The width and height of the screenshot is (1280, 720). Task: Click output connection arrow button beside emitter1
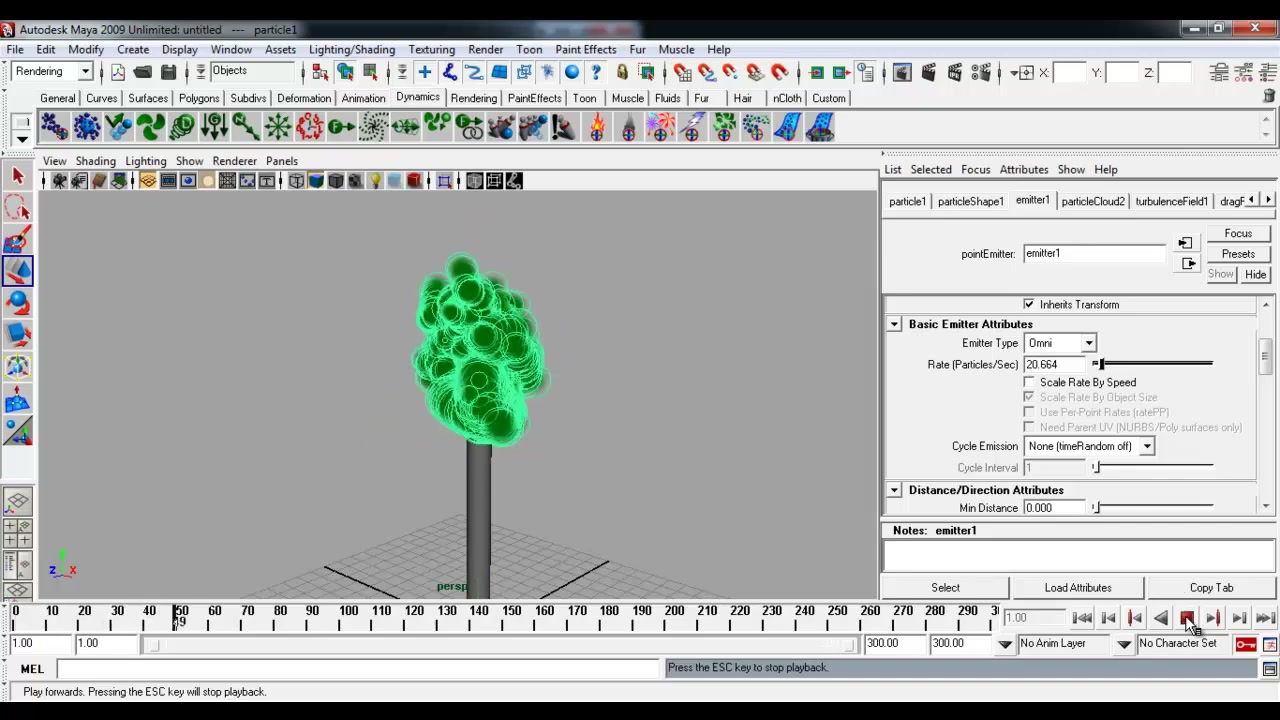1188,264
